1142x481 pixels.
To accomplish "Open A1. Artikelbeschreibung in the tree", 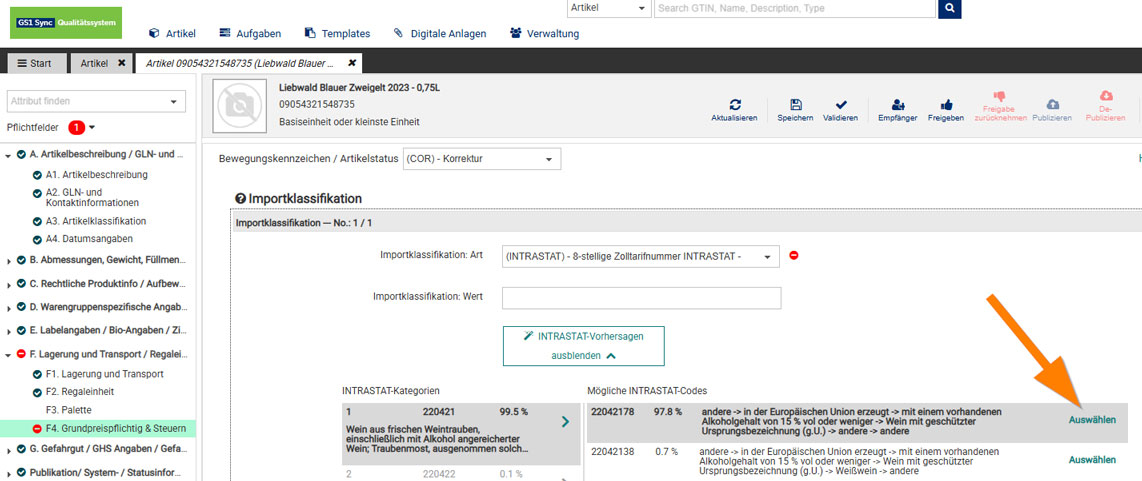I will coord(96,175).
